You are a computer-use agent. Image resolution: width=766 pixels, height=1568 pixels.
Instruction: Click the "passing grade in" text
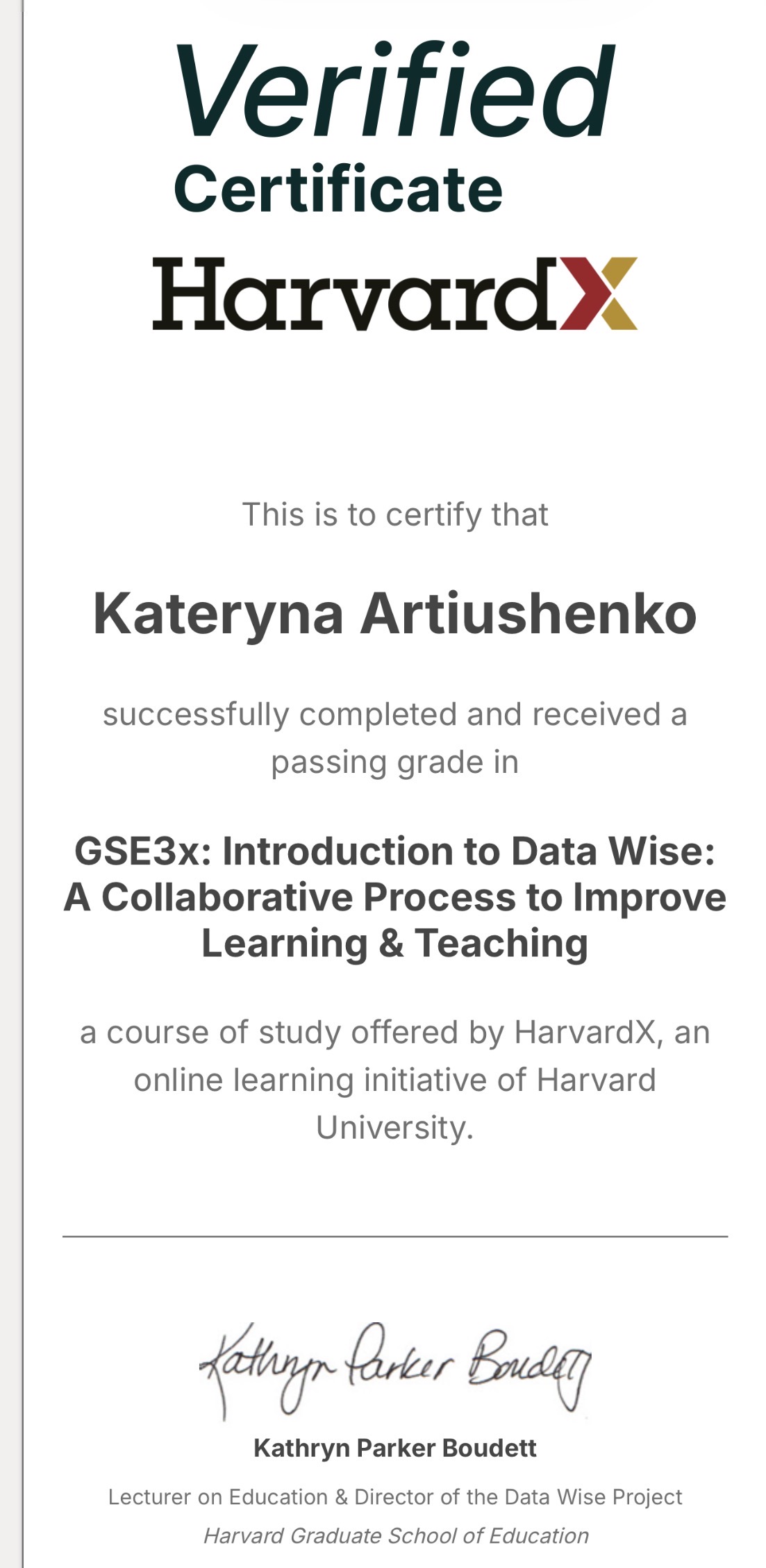click(x=394, y=762)
